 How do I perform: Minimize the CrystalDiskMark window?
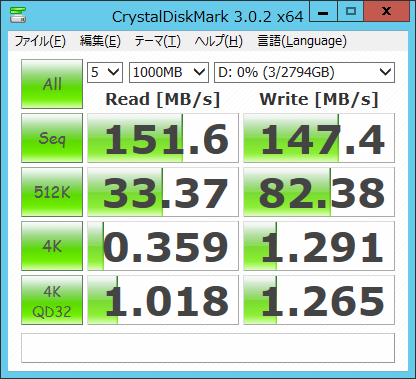(323, 12)
